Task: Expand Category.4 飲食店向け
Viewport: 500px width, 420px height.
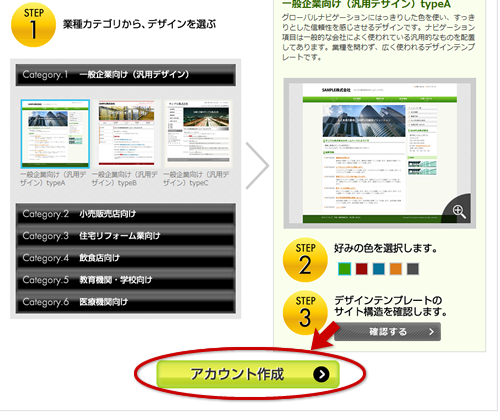Action: point(126,258)
